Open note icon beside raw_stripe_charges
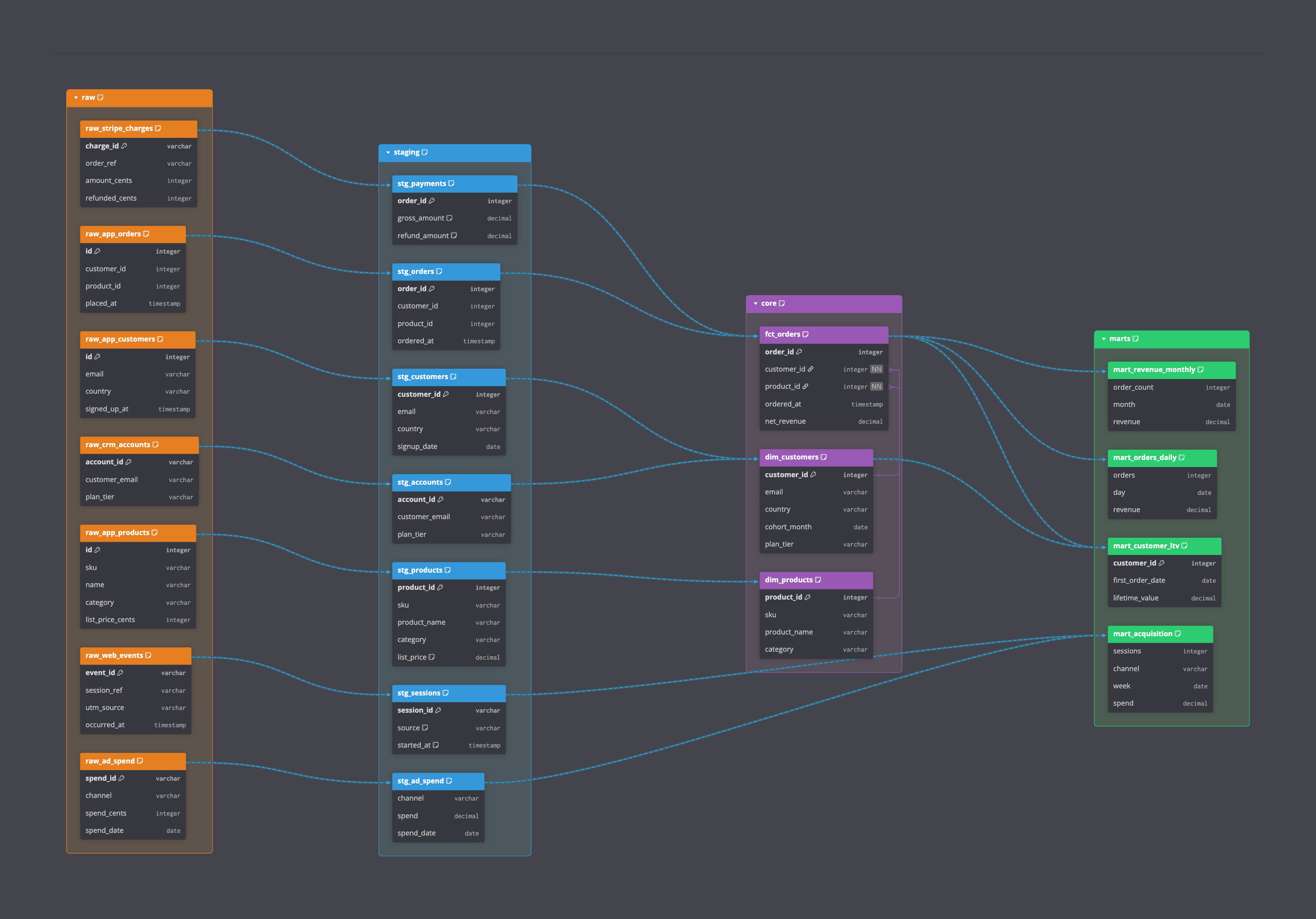This screenshot has height=919, width=1316. pos(158,129)
